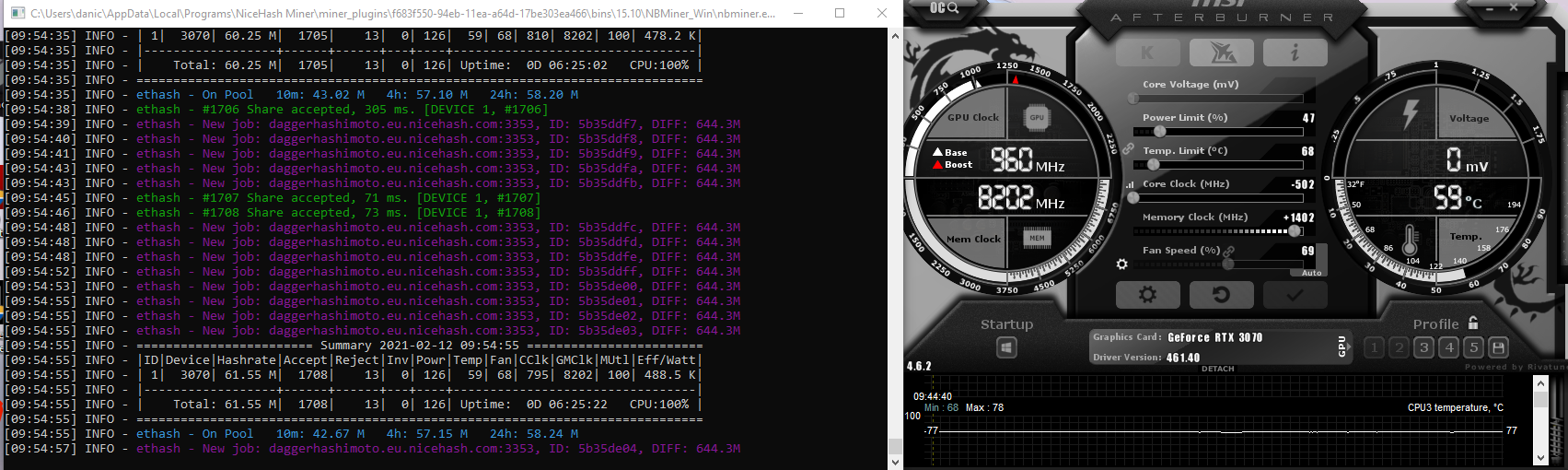Image resolution: width=1568 pixels, height=470 pixels.
Task: Toggle apply overclock at Windows startup
Action: pos(1006,347)
